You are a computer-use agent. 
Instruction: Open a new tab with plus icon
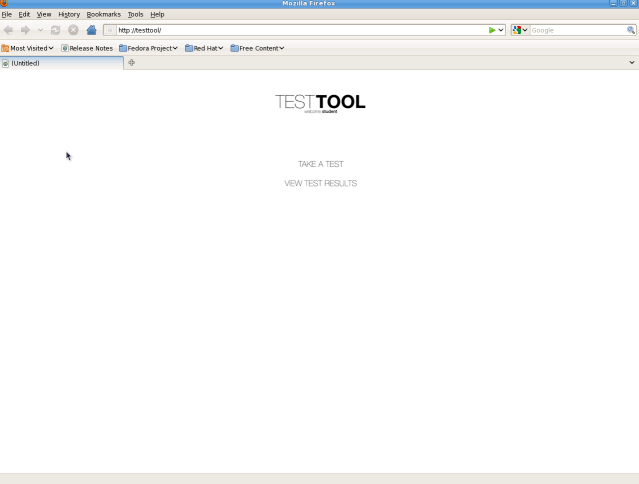click(131, 63)
